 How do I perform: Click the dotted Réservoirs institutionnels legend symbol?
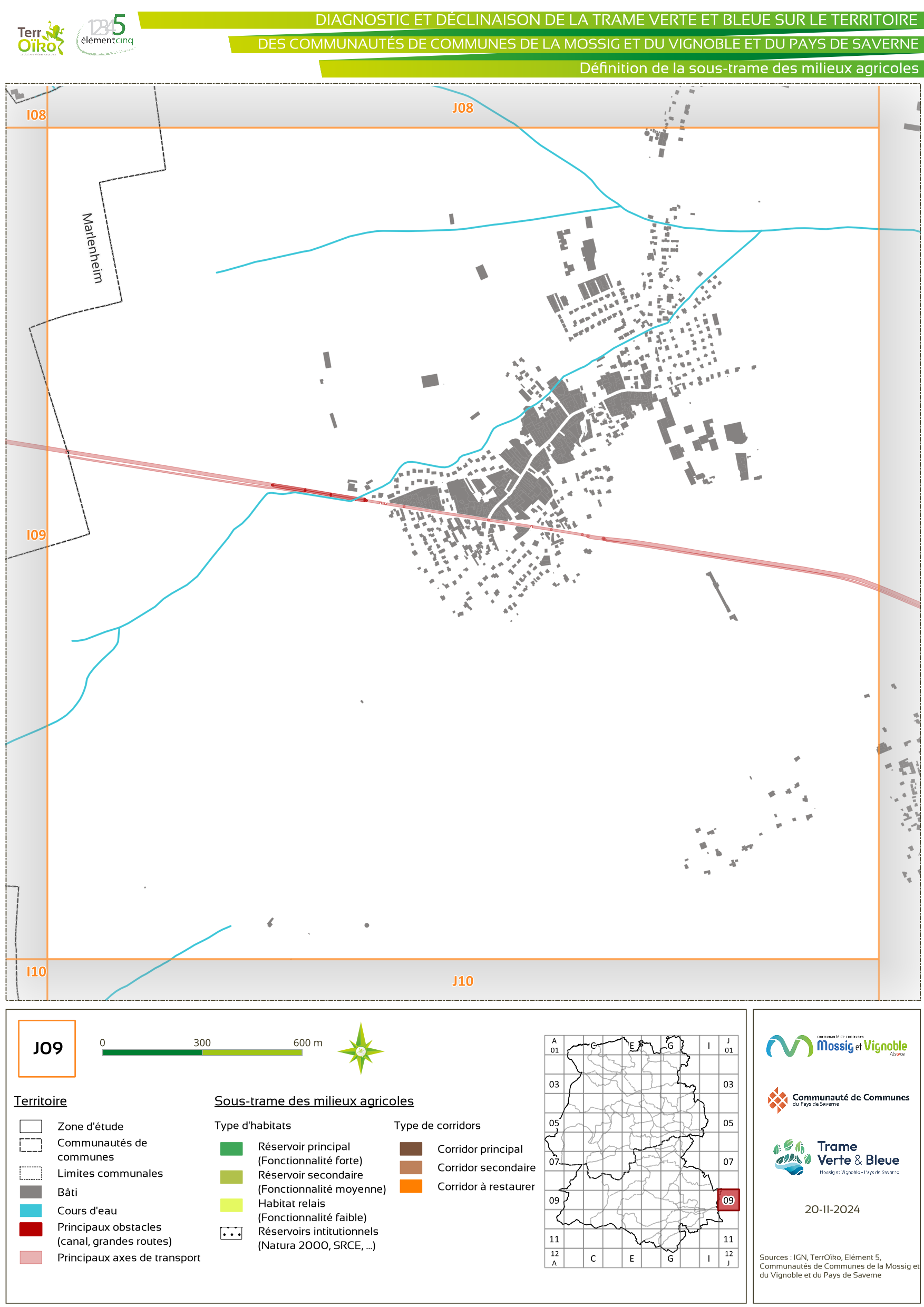pos(231,1233)
